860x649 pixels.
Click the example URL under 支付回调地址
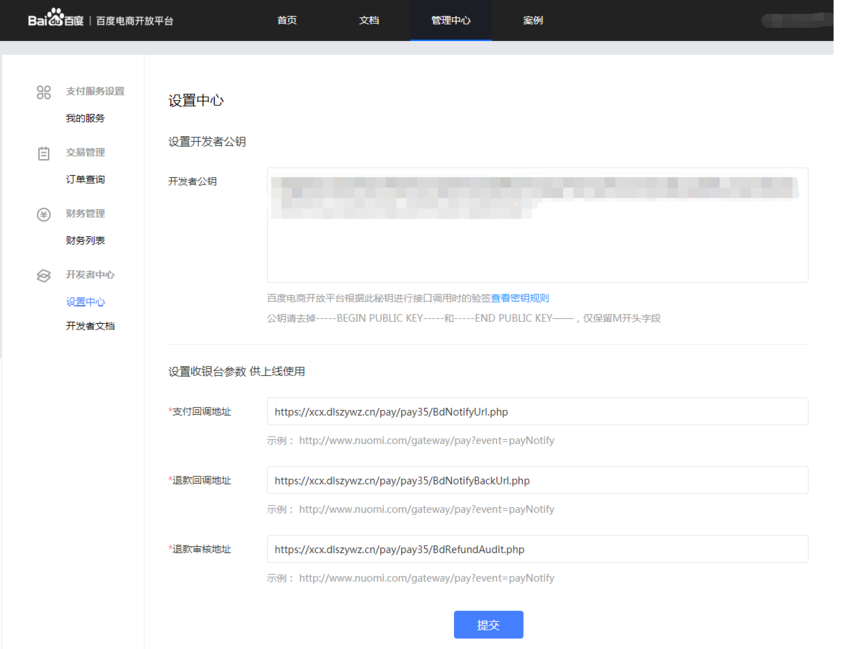click(x=427, y=440)
